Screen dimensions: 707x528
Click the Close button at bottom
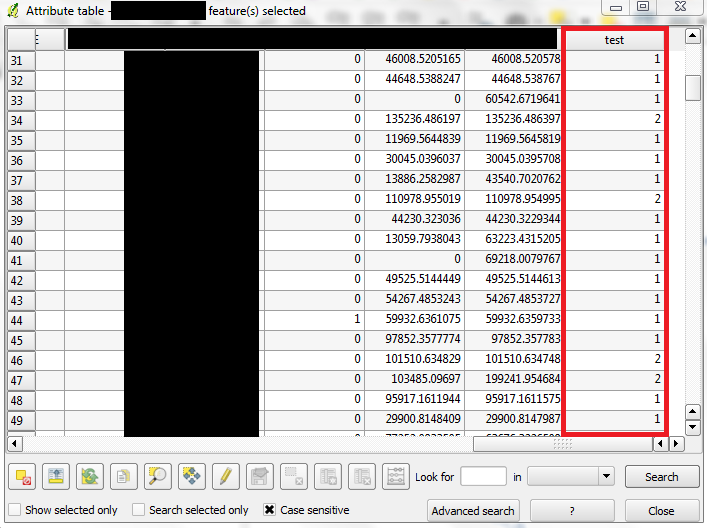click(x=661, y=511)
